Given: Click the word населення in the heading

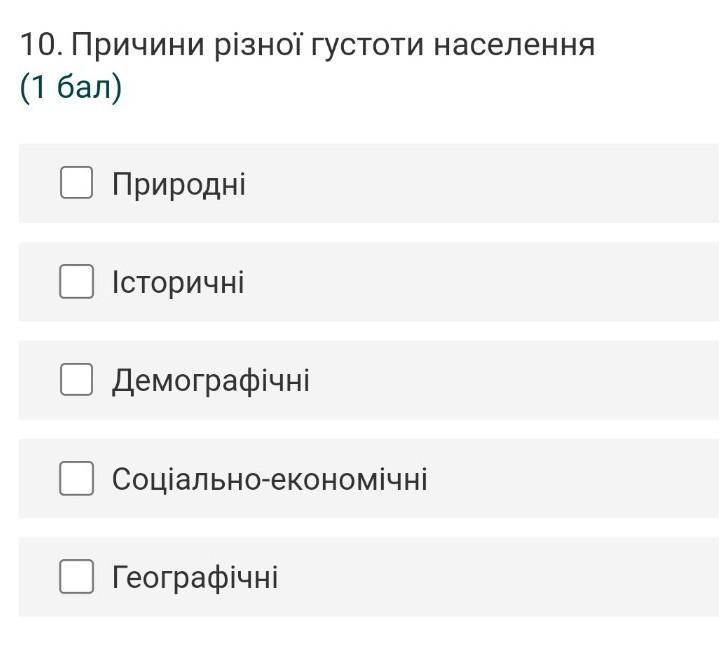Looking at the screenshot, I should [514, 45].
